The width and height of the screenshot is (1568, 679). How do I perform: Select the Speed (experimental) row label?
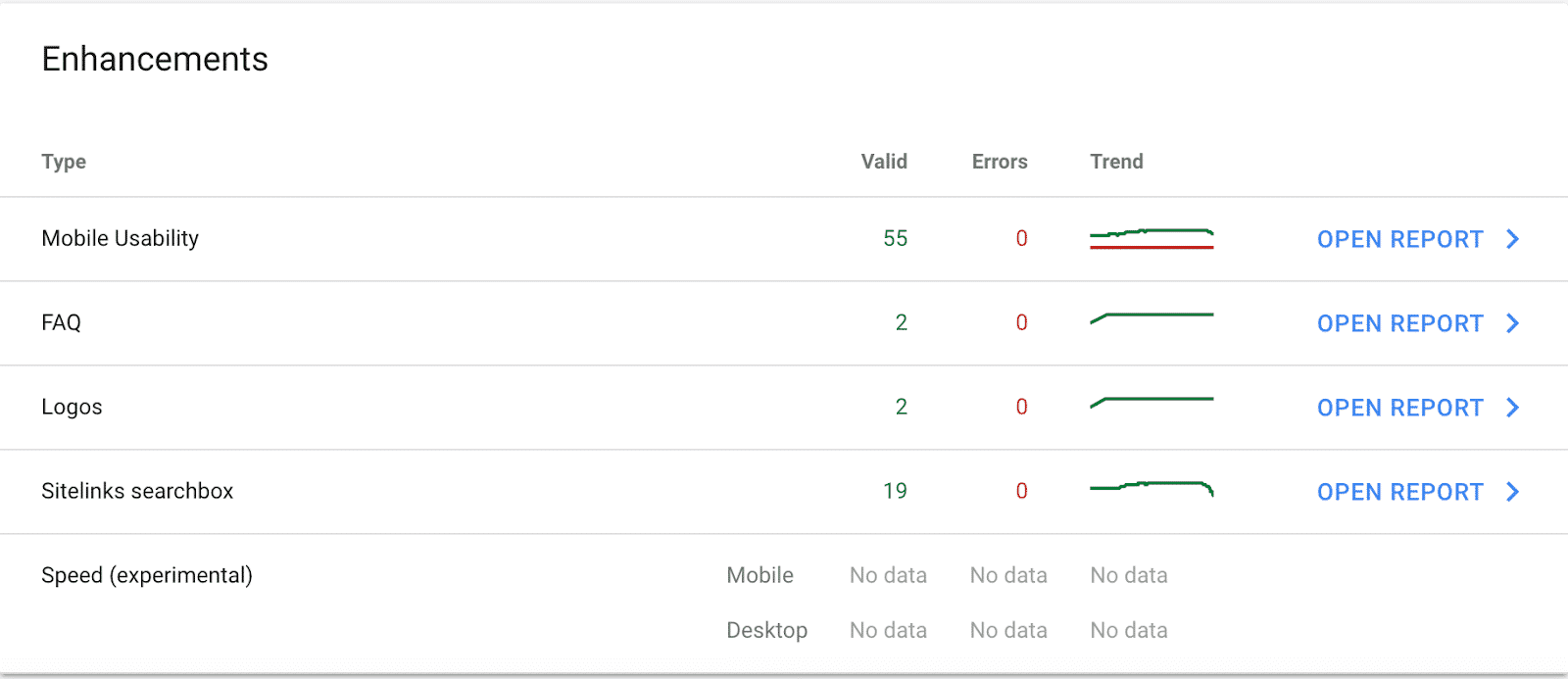coord(147,575)
